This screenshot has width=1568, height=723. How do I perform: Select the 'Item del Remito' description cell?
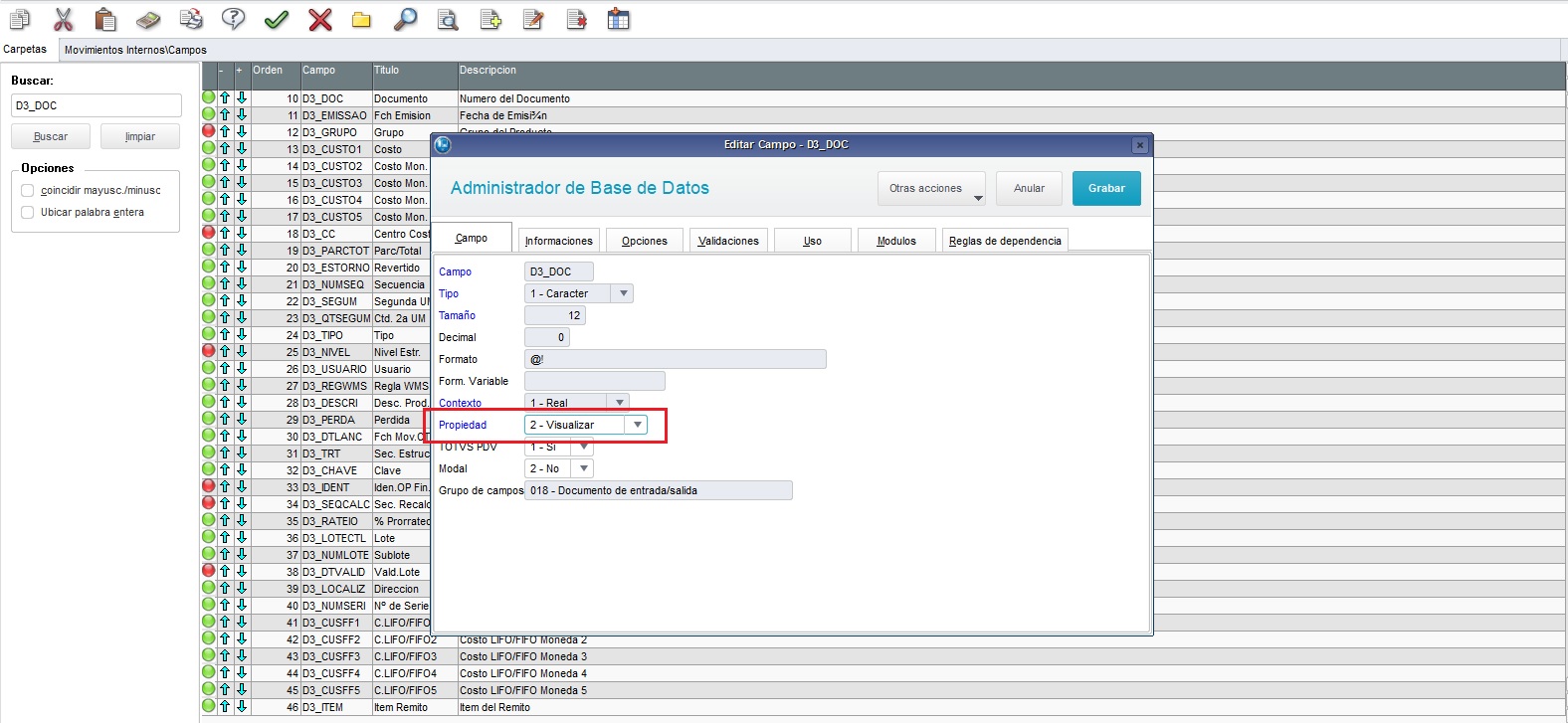[1012, 707]
